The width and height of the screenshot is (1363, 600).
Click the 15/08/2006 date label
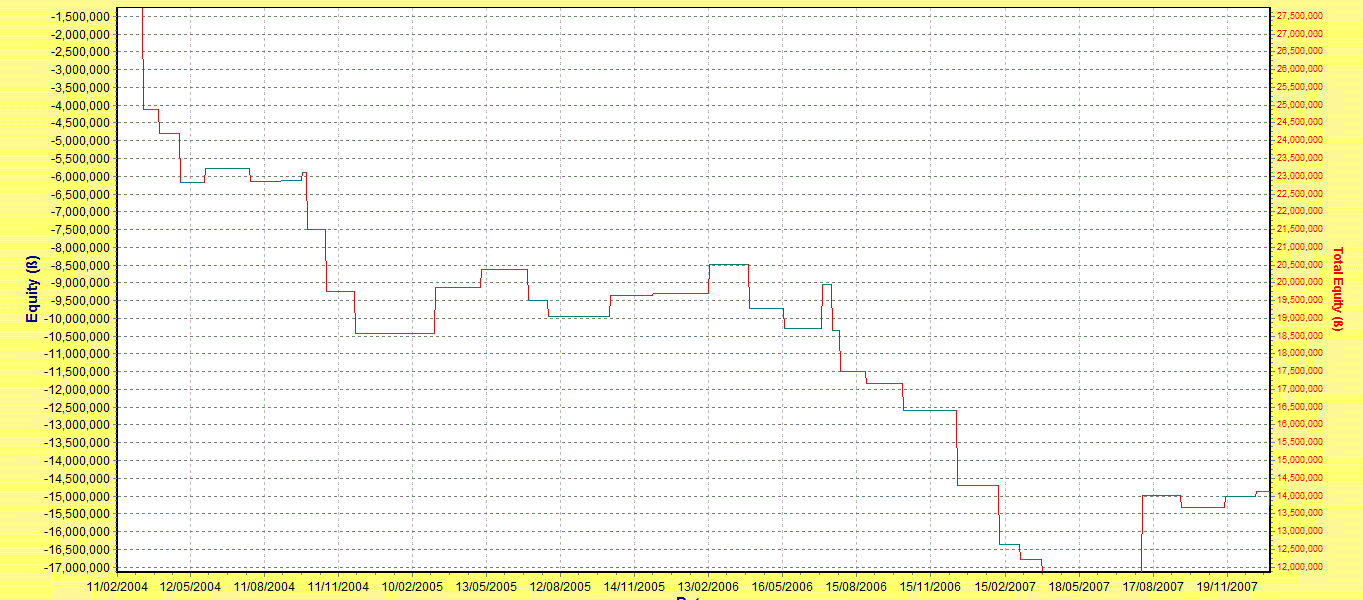click(856, 586)
